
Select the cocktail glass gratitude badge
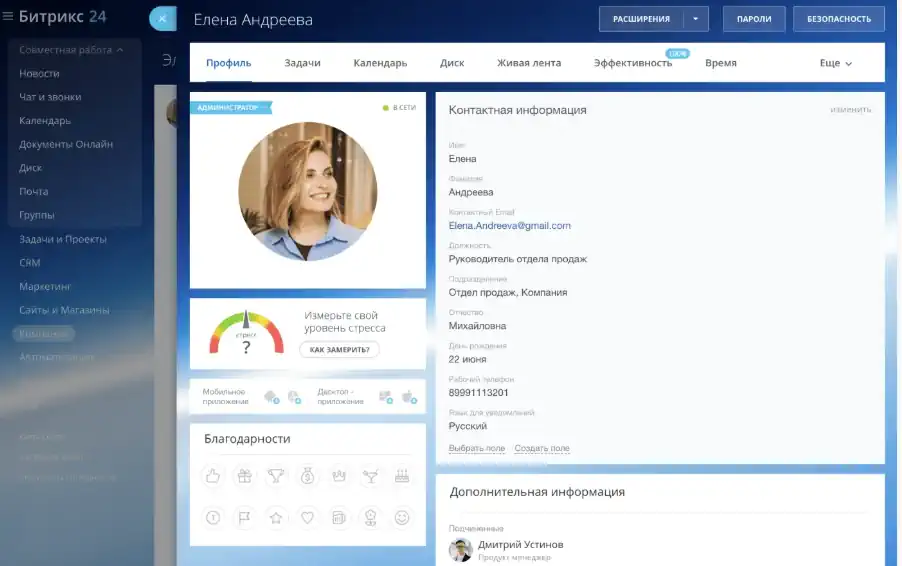tap(370, 476)
